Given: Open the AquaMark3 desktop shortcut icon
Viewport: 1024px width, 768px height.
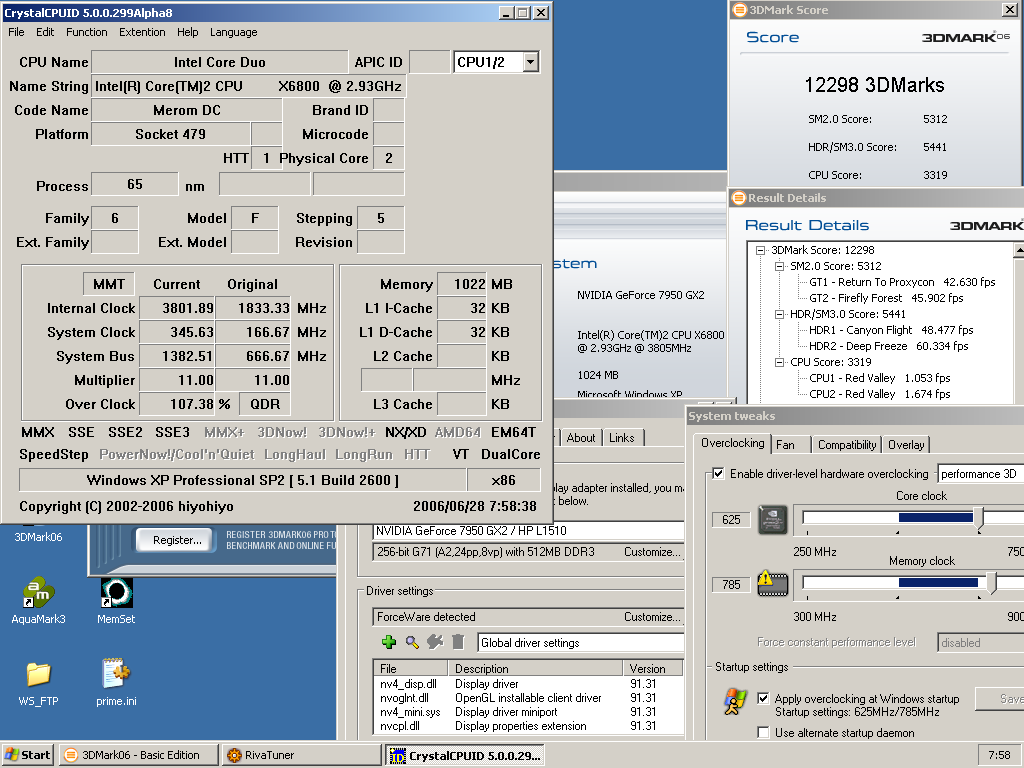Looking at the screenshot, I should [x=38, y=592].
